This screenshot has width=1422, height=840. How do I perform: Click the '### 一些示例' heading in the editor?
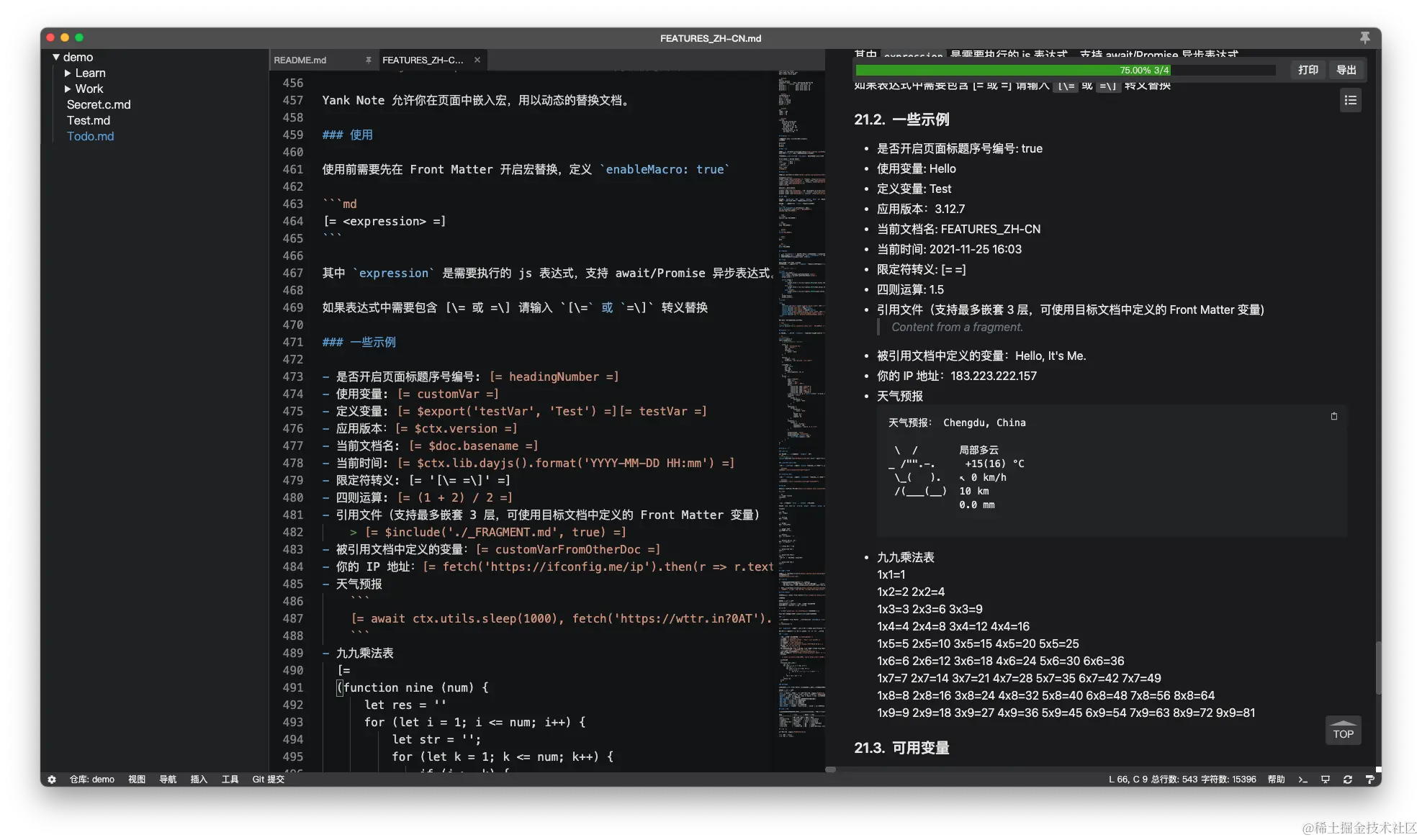pyautogui.click(x=359, y=342)
